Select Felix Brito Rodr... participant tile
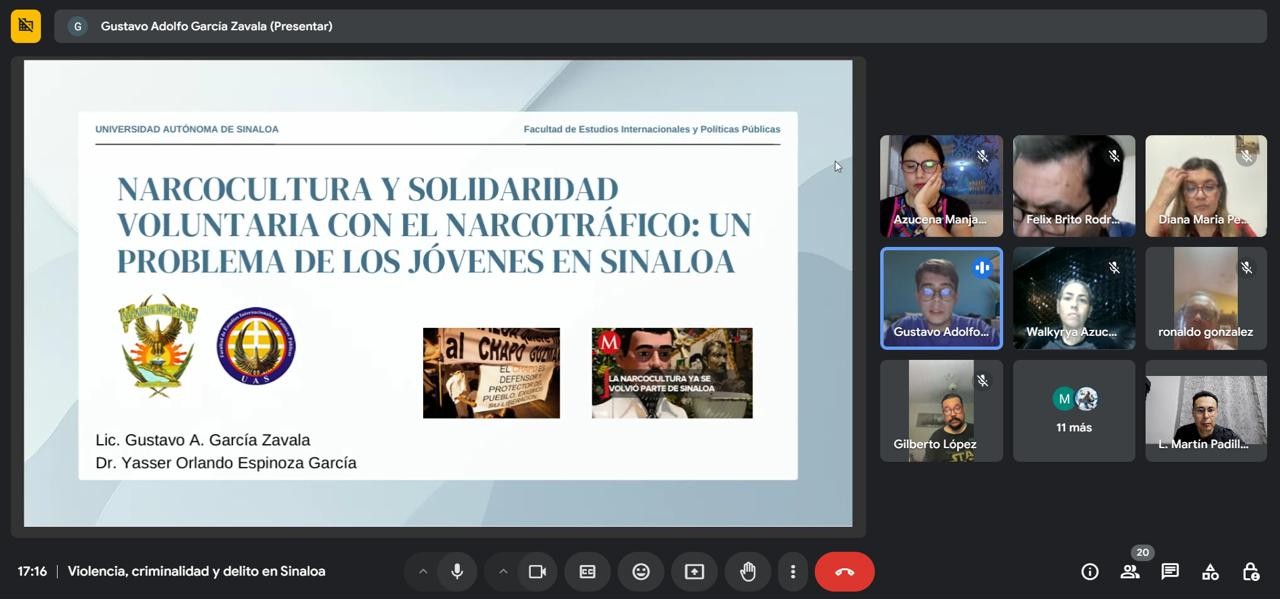Image resolution: width=1280 pixels, height=599 pixels. [x=1074, y=186]
